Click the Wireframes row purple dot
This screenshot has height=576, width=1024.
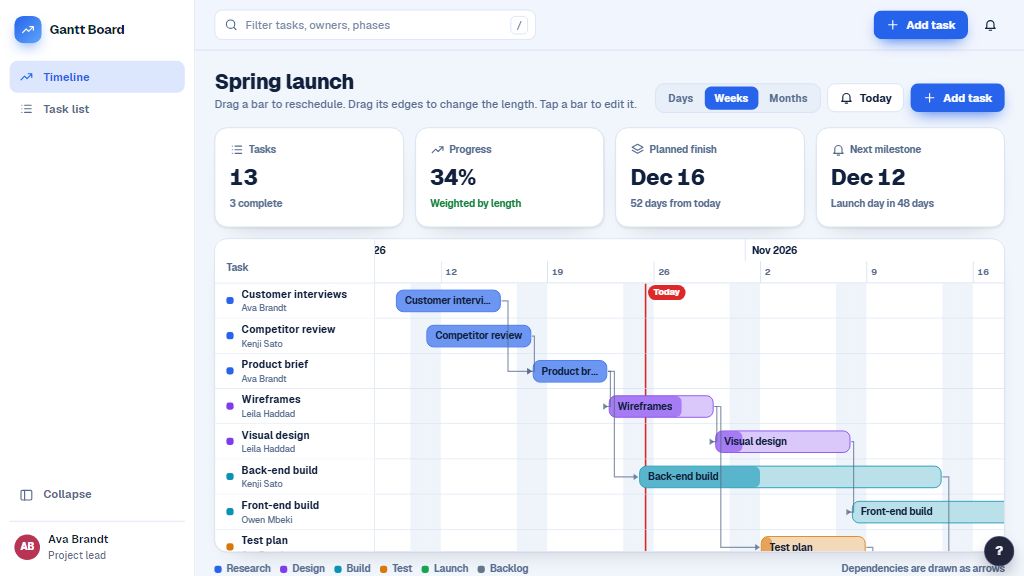[230, 406]
